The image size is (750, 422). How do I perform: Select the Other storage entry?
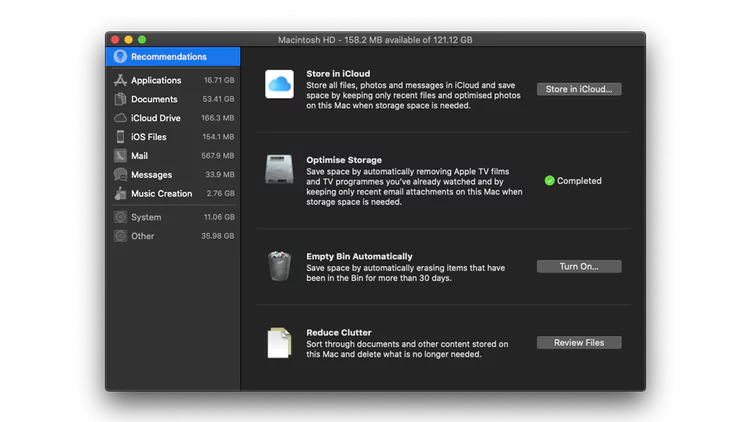[x=143, y=236]
